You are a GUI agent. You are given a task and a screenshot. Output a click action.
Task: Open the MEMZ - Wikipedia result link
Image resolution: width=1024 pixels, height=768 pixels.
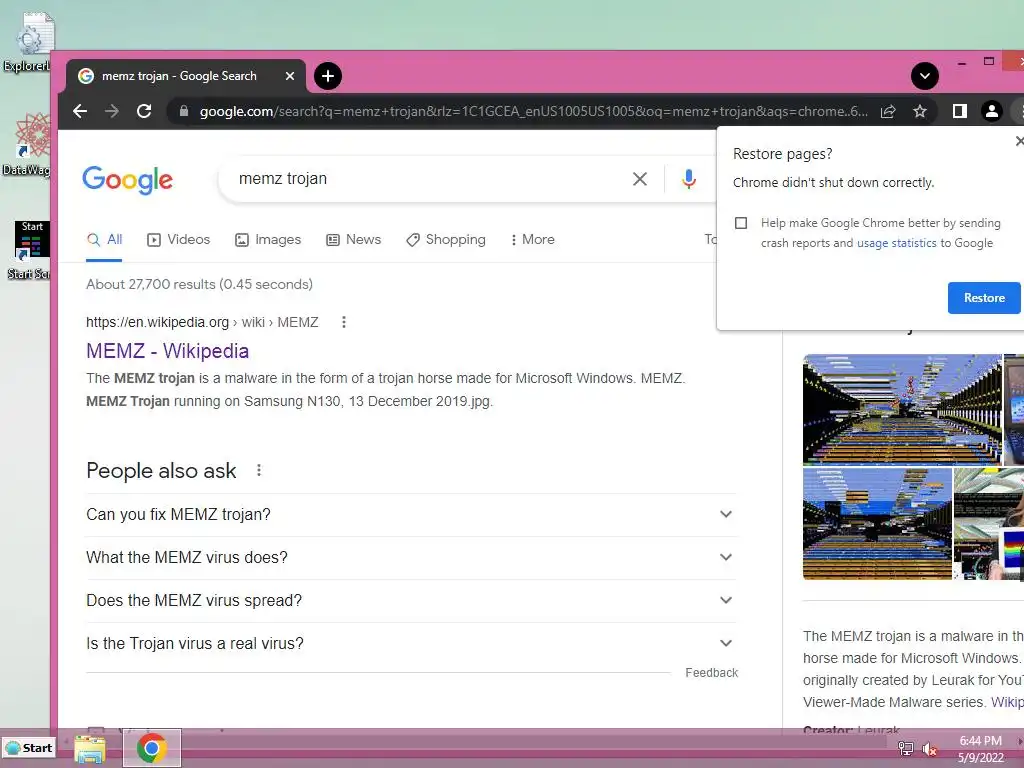tap(168, 351)
